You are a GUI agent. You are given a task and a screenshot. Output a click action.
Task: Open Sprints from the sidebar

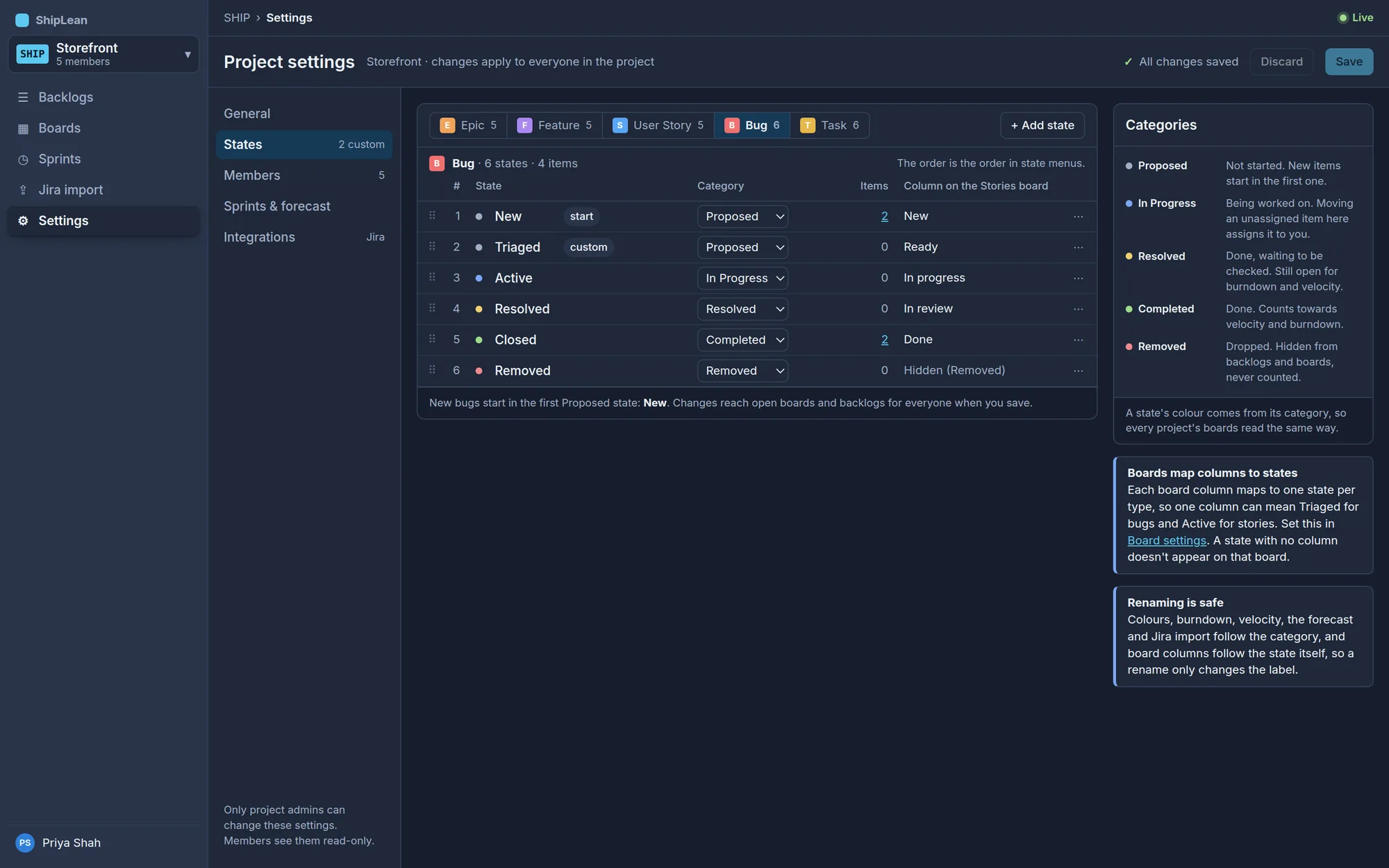pos(103,159)
